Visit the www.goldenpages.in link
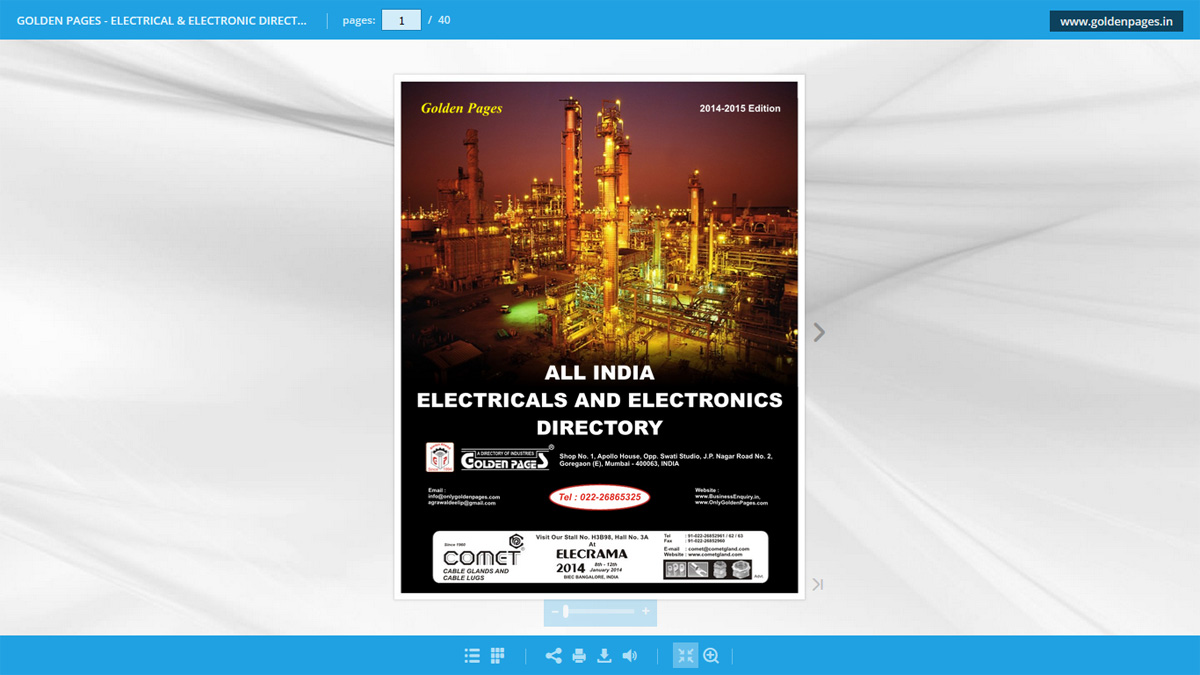1200x675 pixels. (x=1116, y=21)
